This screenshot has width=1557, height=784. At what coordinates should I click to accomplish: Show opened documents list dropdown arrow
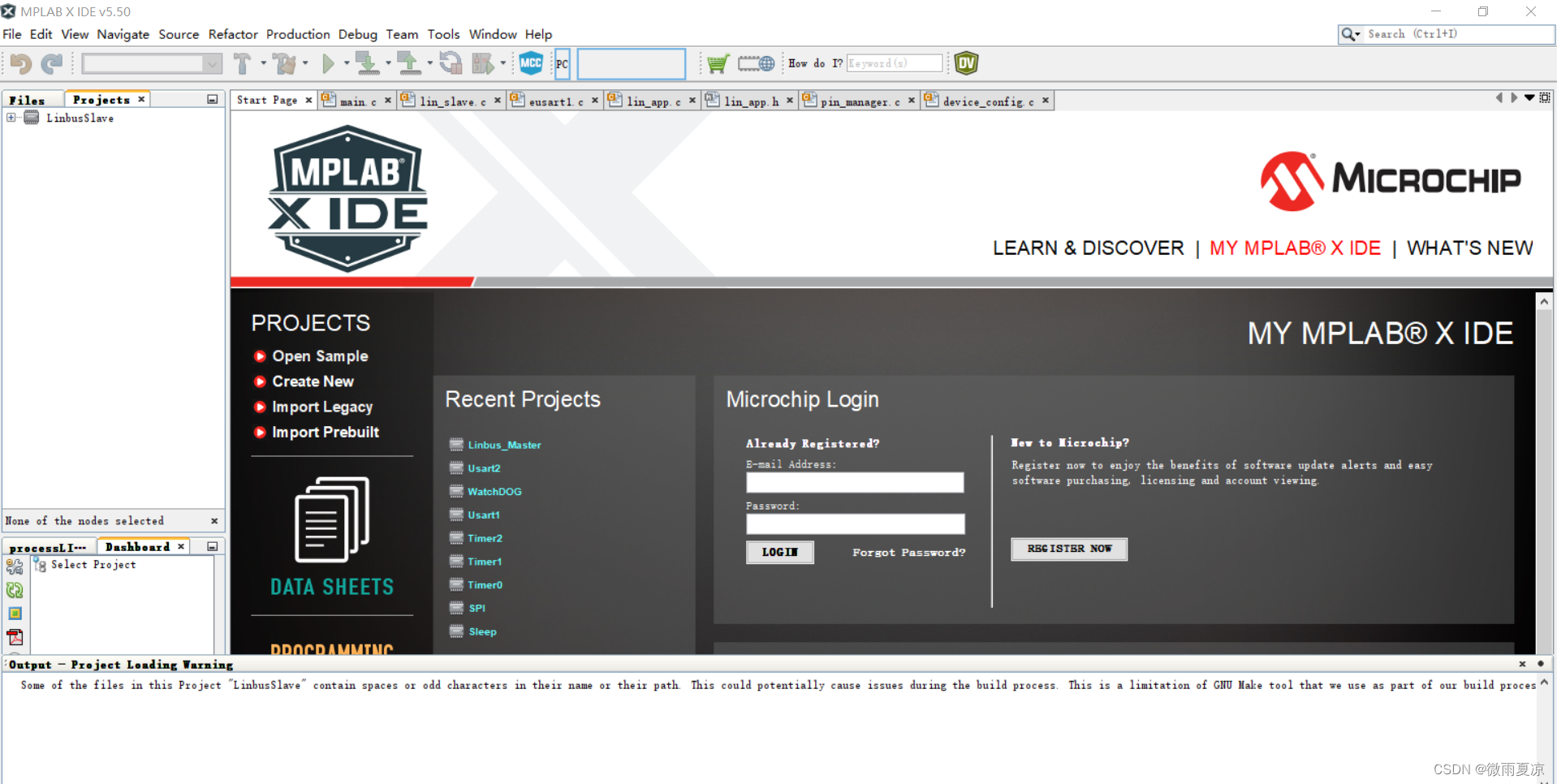(1529, 97)
